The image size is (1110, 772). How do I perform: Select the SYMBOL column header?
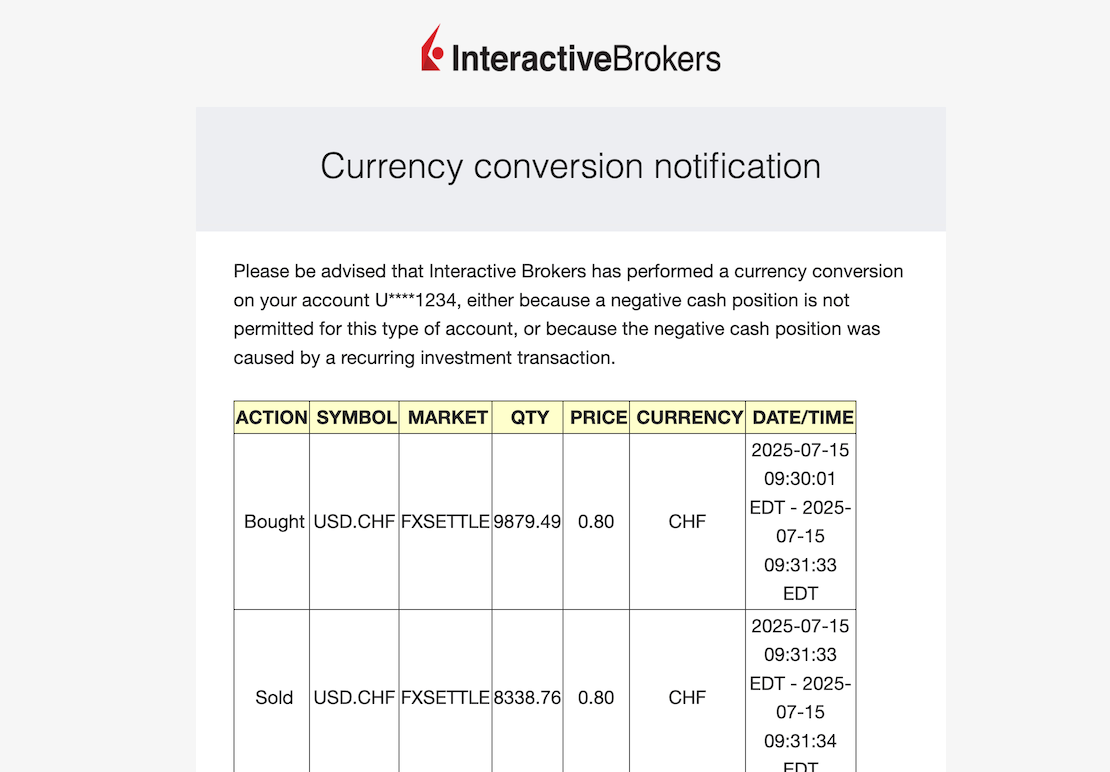356,418
